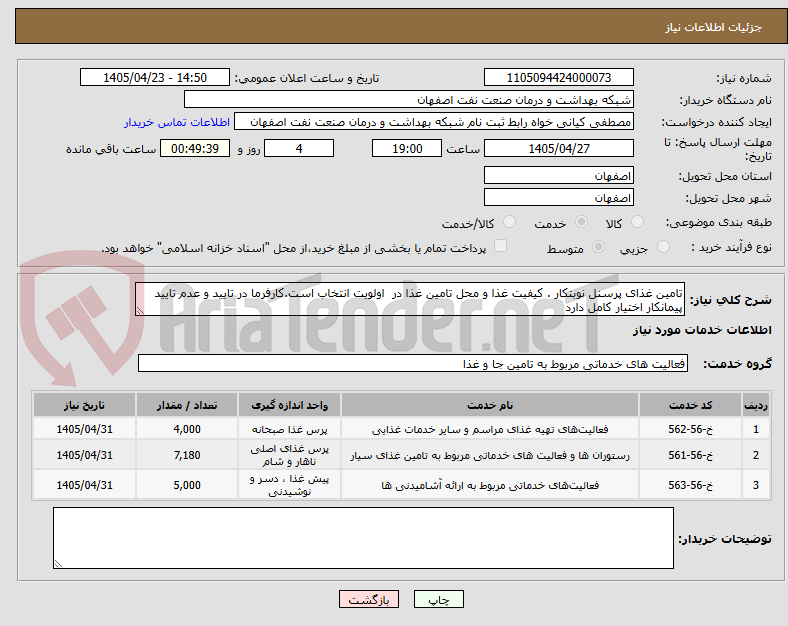
Task: Click the نام خدمت column header
Action: tap(490, 405)
